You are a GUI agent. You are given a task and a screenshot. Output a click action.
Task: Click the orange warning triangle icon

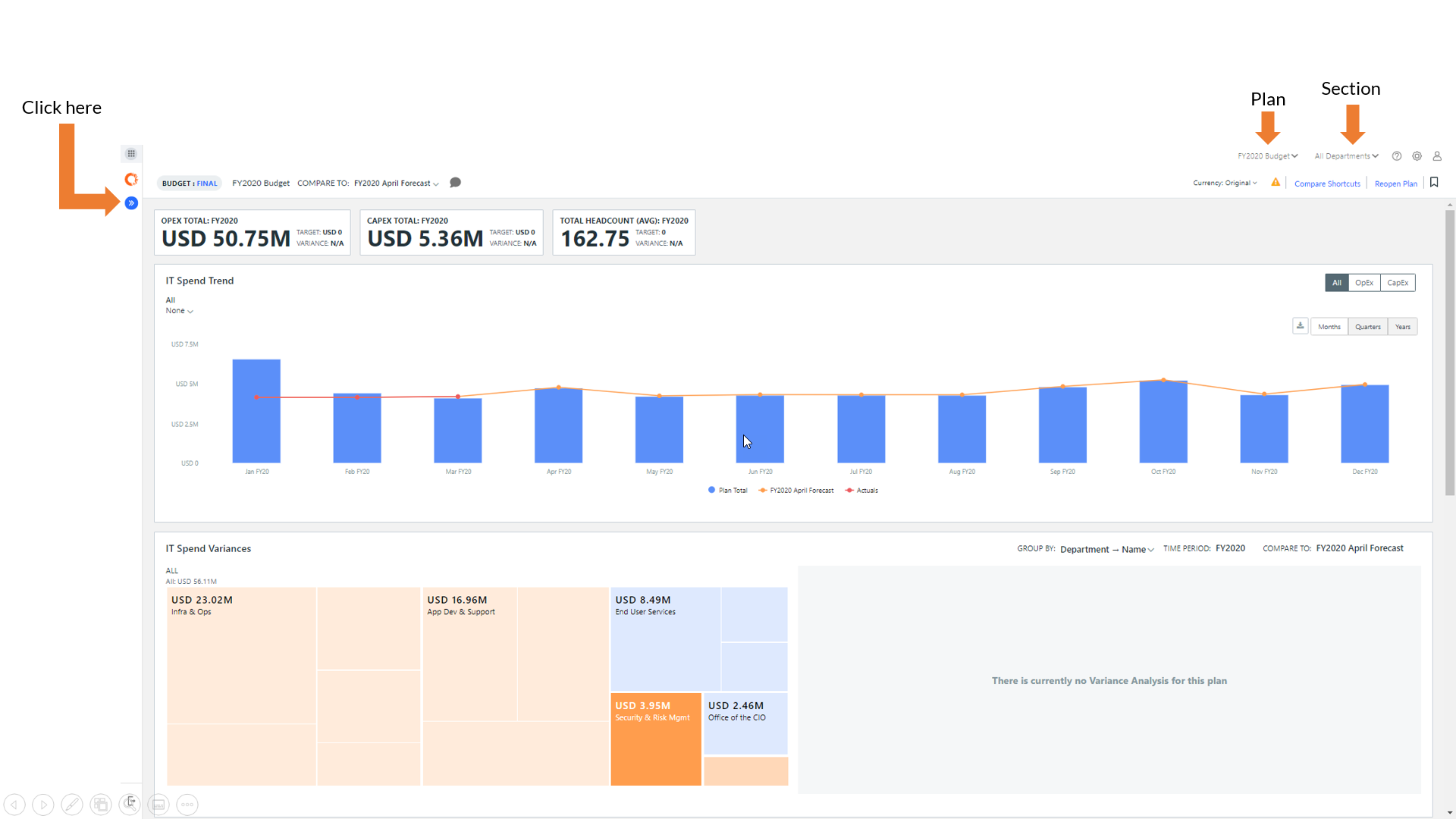click(x=1276, y=183)
